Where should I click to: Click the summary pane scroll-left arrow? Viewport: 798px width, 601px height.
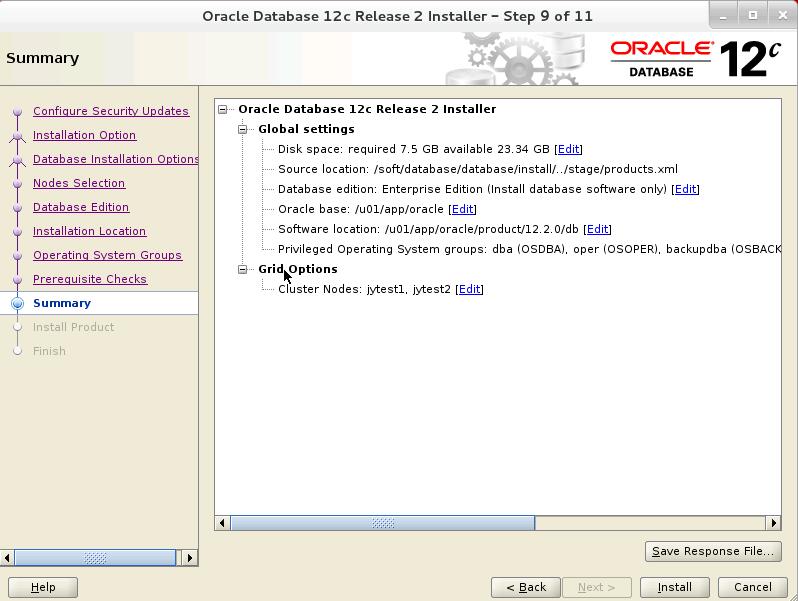pos(222,523)
